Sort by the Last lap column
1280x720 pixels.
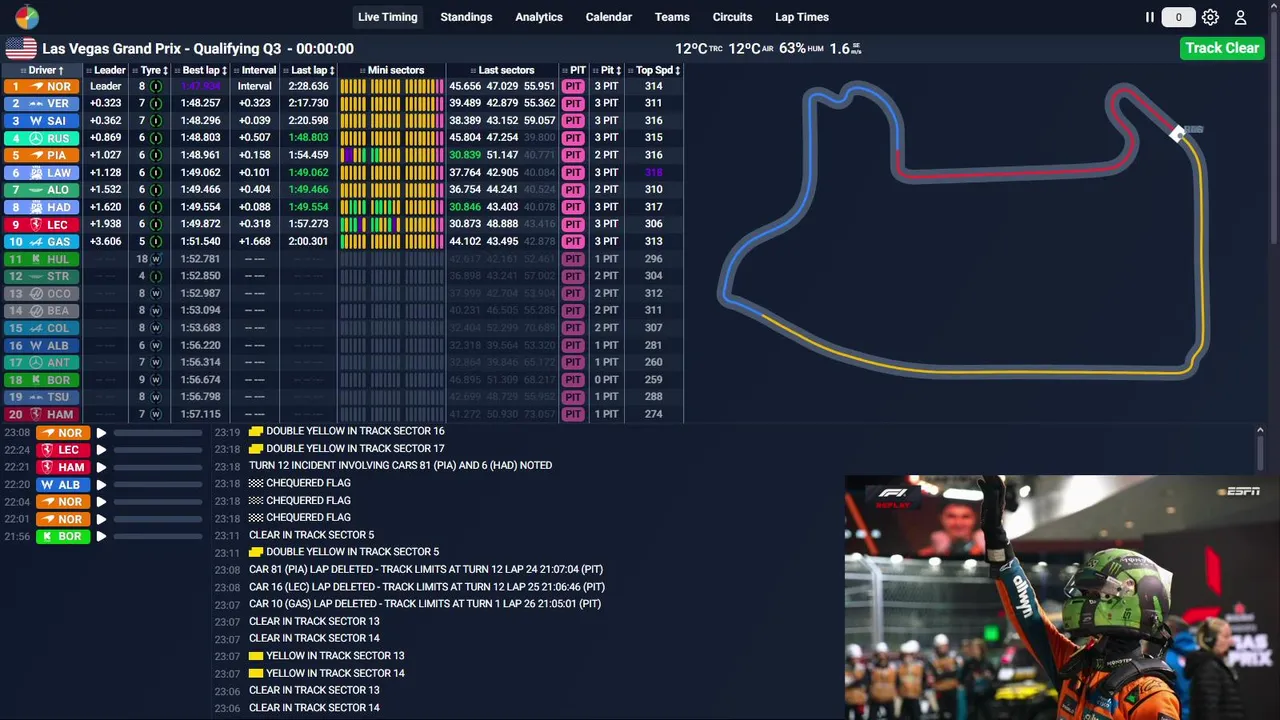tap(309, 70)
